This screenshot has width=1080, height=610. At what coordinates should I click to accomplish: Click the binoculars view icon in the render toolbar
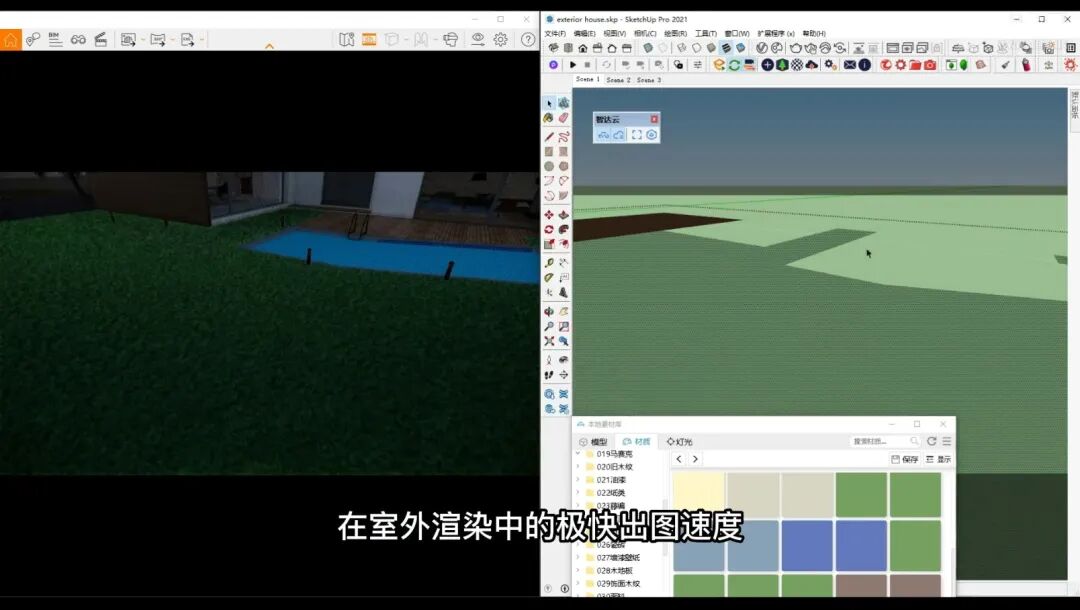pos(78,40)
